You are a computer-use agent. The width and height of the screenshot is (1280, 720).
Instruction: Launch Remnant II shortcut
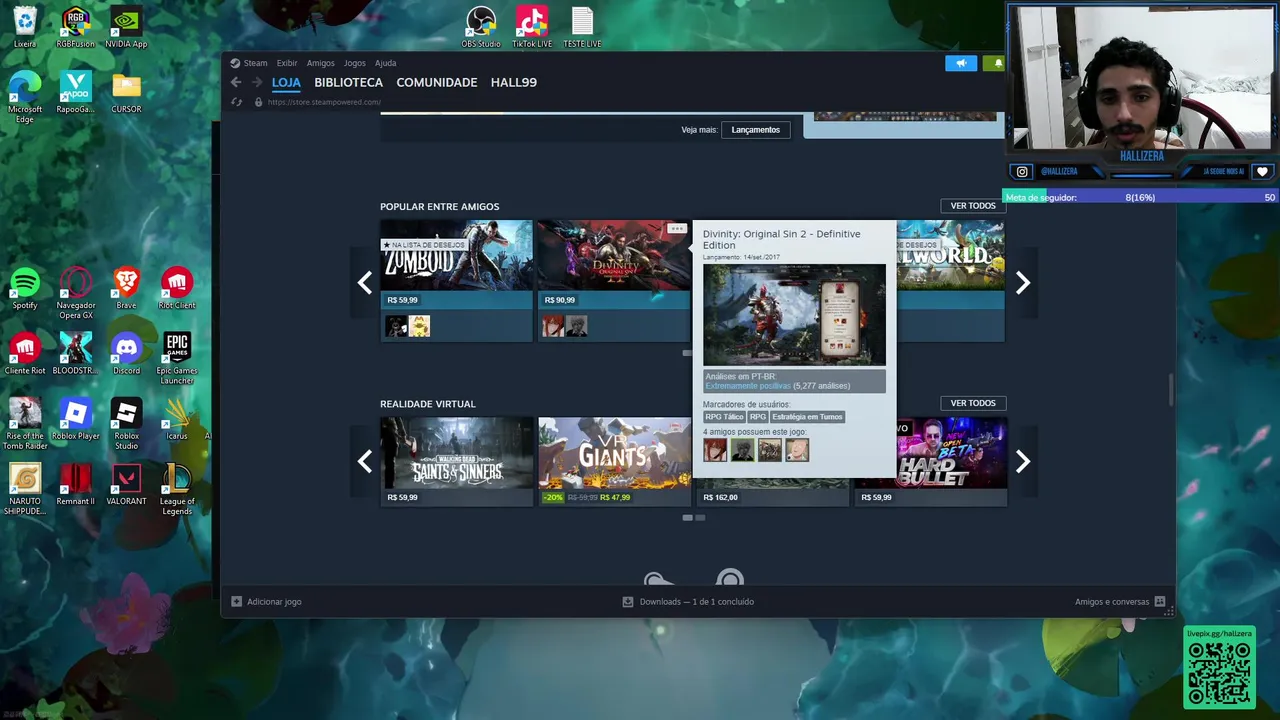click(x=75, y=484)
